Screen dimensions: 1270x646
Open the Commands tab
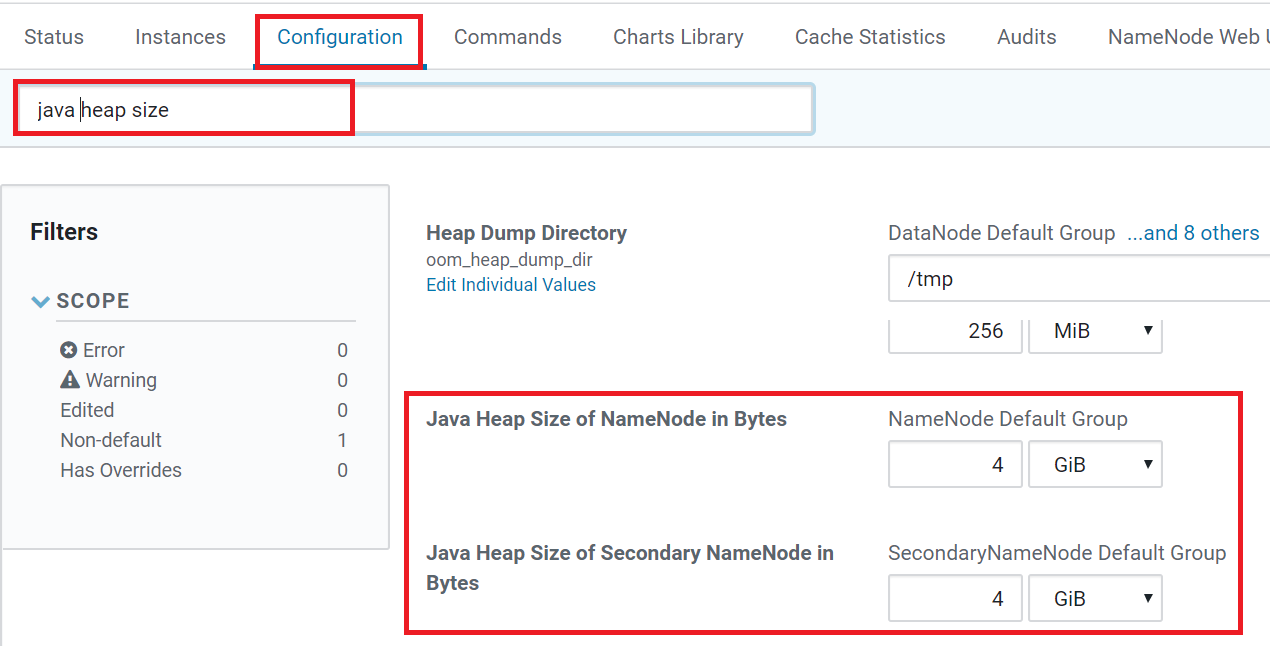(x=508, y=37)
